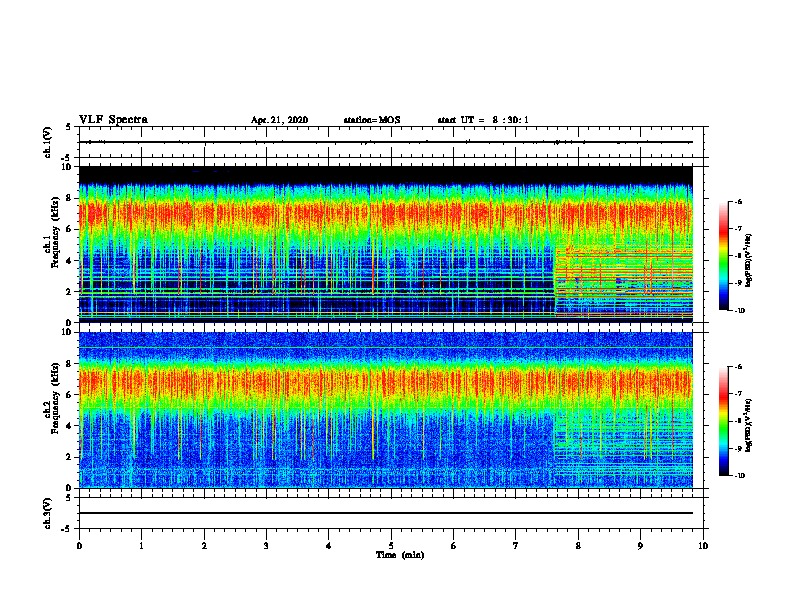Click the "2" tick on the Time axis
Screen dimensions: 792x612
(x=204, y=546)
